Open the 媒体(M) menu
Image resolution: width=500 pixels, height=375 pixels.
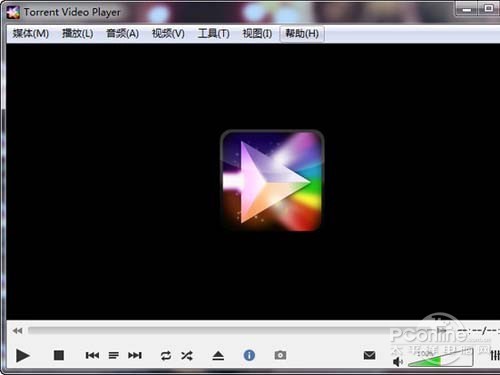click(x=31, y=34)
